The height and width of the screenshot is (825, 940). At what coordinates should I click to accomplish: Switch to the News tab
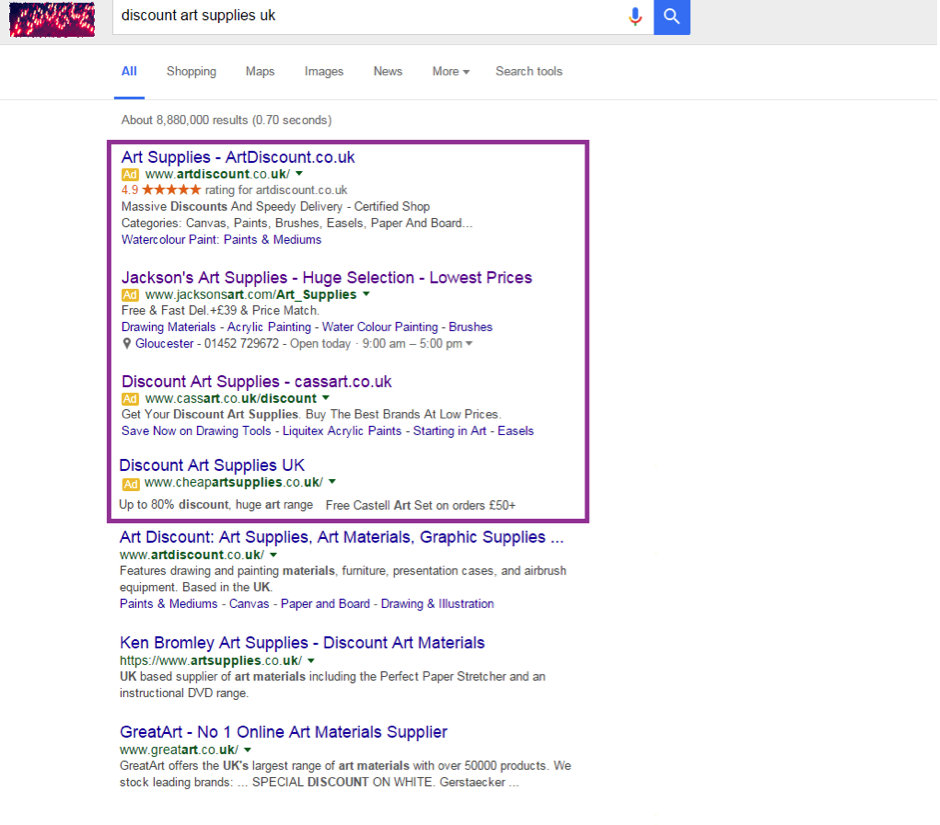(x=388, y=71)
